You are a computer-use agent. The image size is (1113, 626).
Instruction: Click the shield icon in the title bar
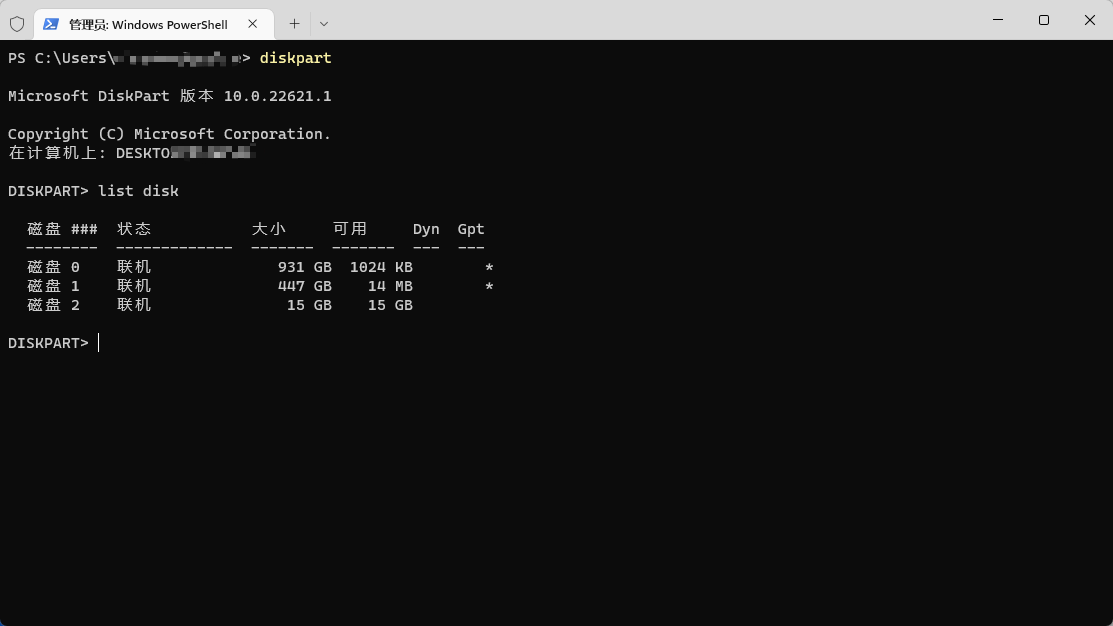[17, 24]
